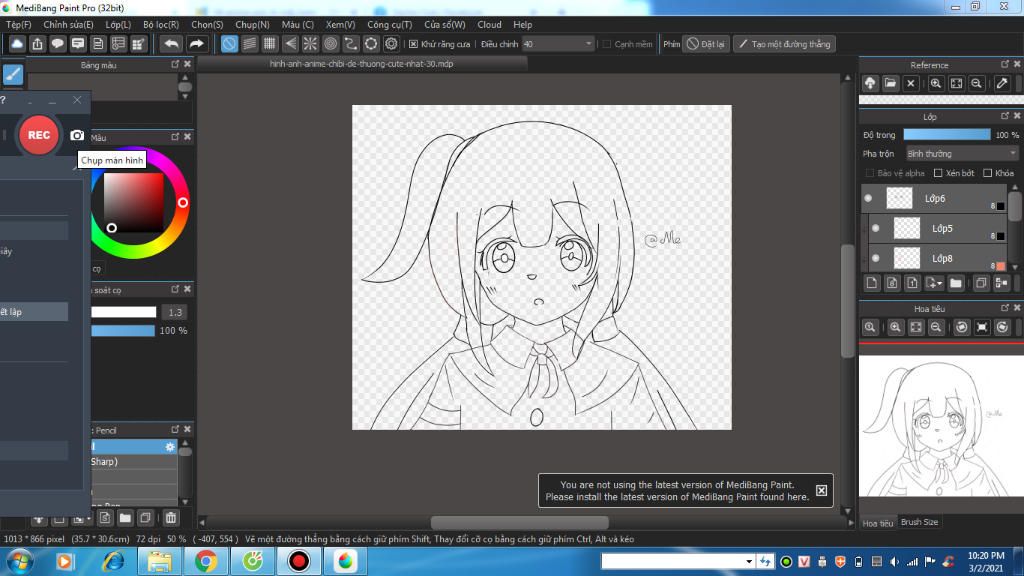This screenshot has height=576, width=1024.
Task: Click the Undo arrow
Action: pos(171,44)
